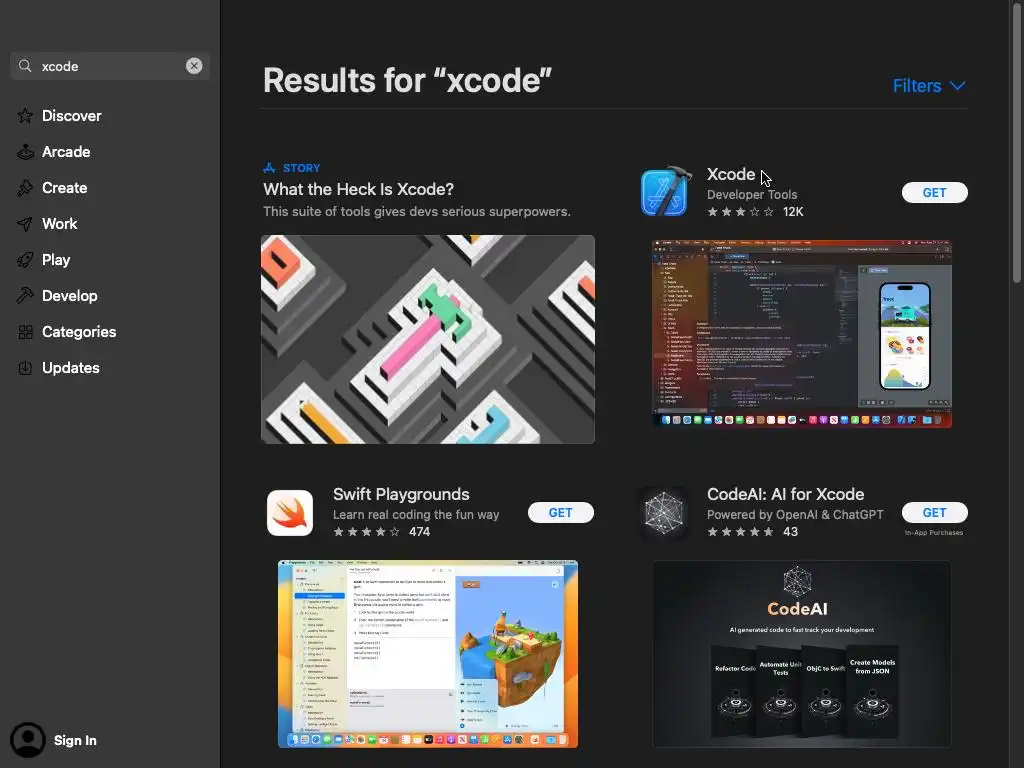Go to the Arcade section
Viewport: 1024px width, 768px height.
pos(66,152)
